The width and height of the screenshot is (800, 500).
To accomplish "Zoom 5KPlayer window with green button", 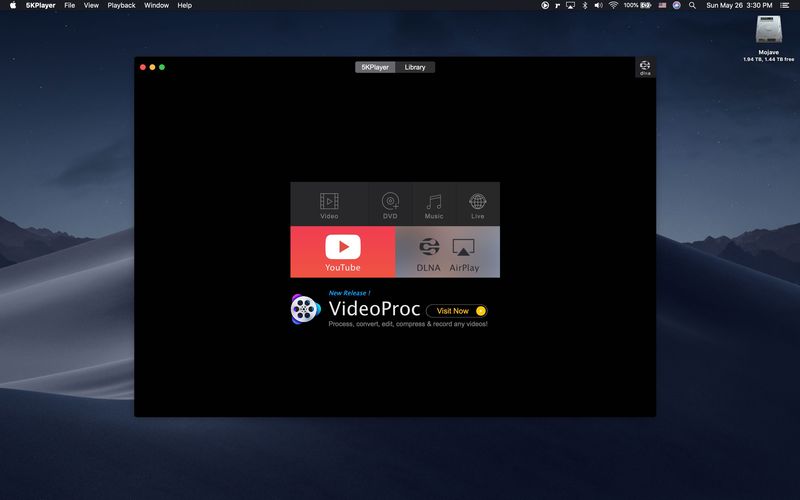I will [162, 67].
